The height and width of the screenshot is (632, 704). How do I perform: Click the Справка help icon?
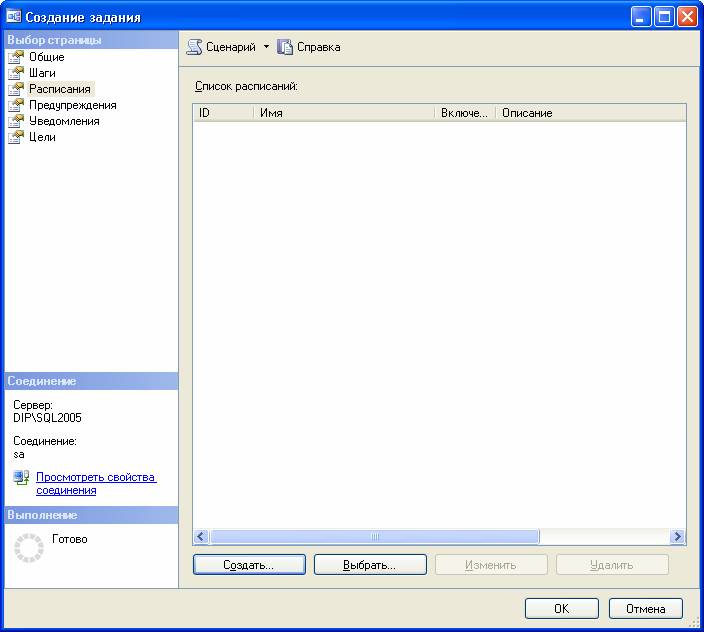pos(285,47)
